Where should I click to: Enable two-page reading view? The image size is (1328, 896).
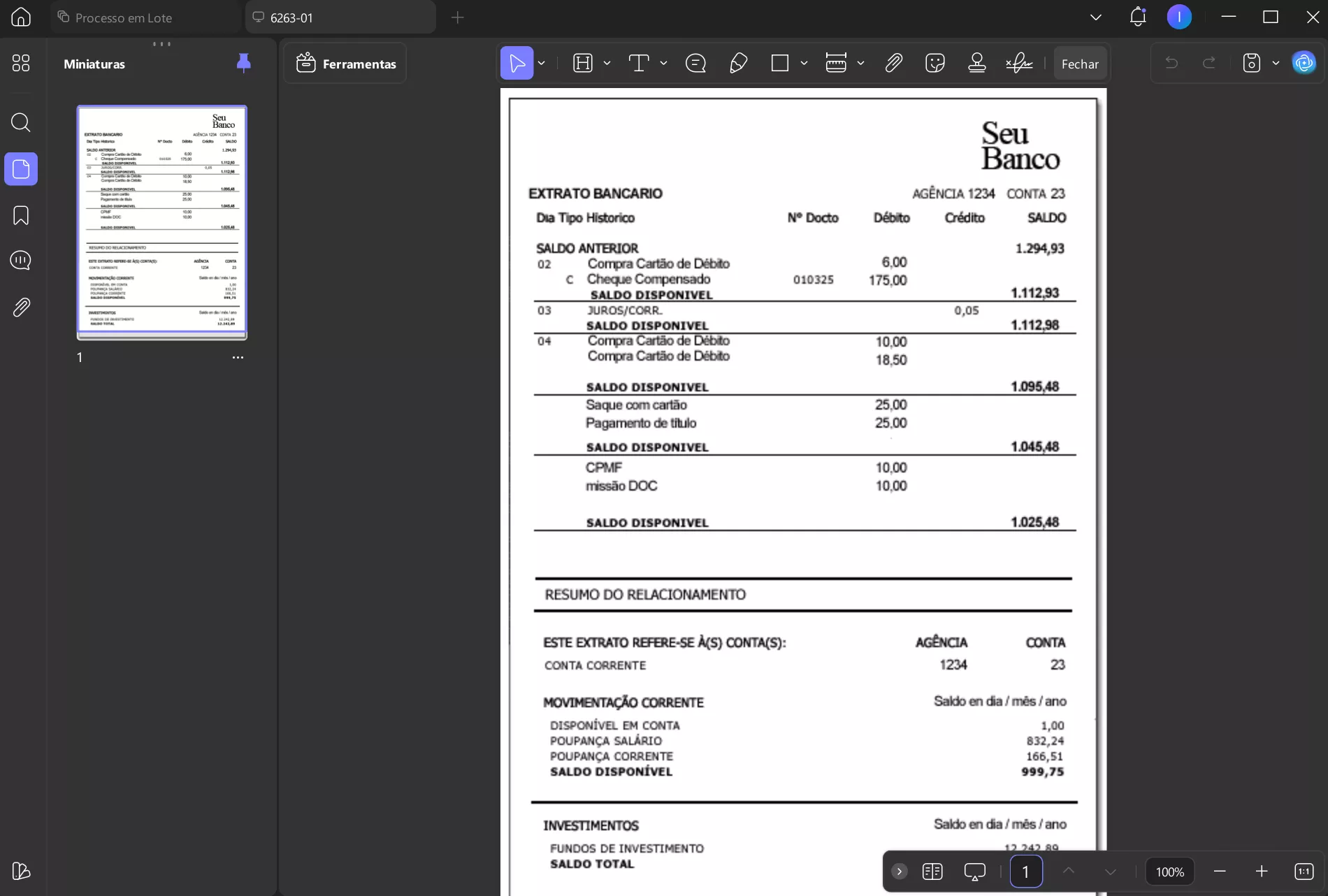coord(932,872)
